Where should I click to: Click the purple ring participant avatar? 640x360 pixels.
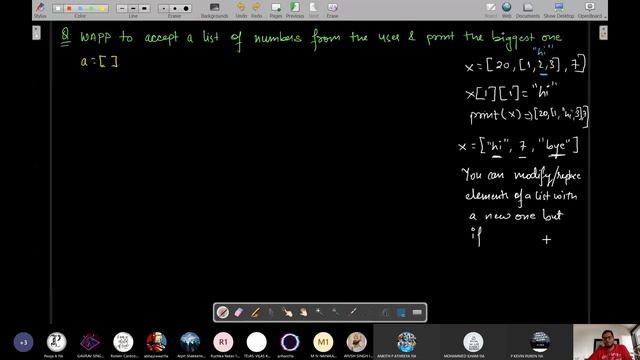click(290, 342)
